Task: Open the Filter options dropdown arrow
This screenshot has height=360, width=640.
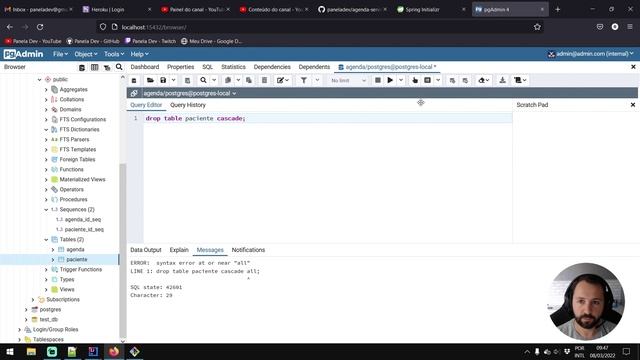Action: point(317,80)
